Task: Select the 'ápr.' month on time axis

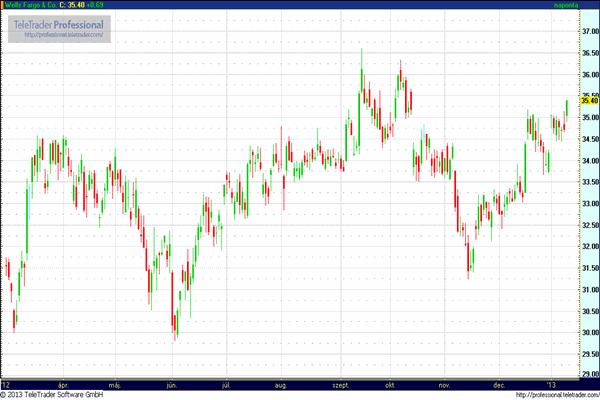Action: pos(63,384)
